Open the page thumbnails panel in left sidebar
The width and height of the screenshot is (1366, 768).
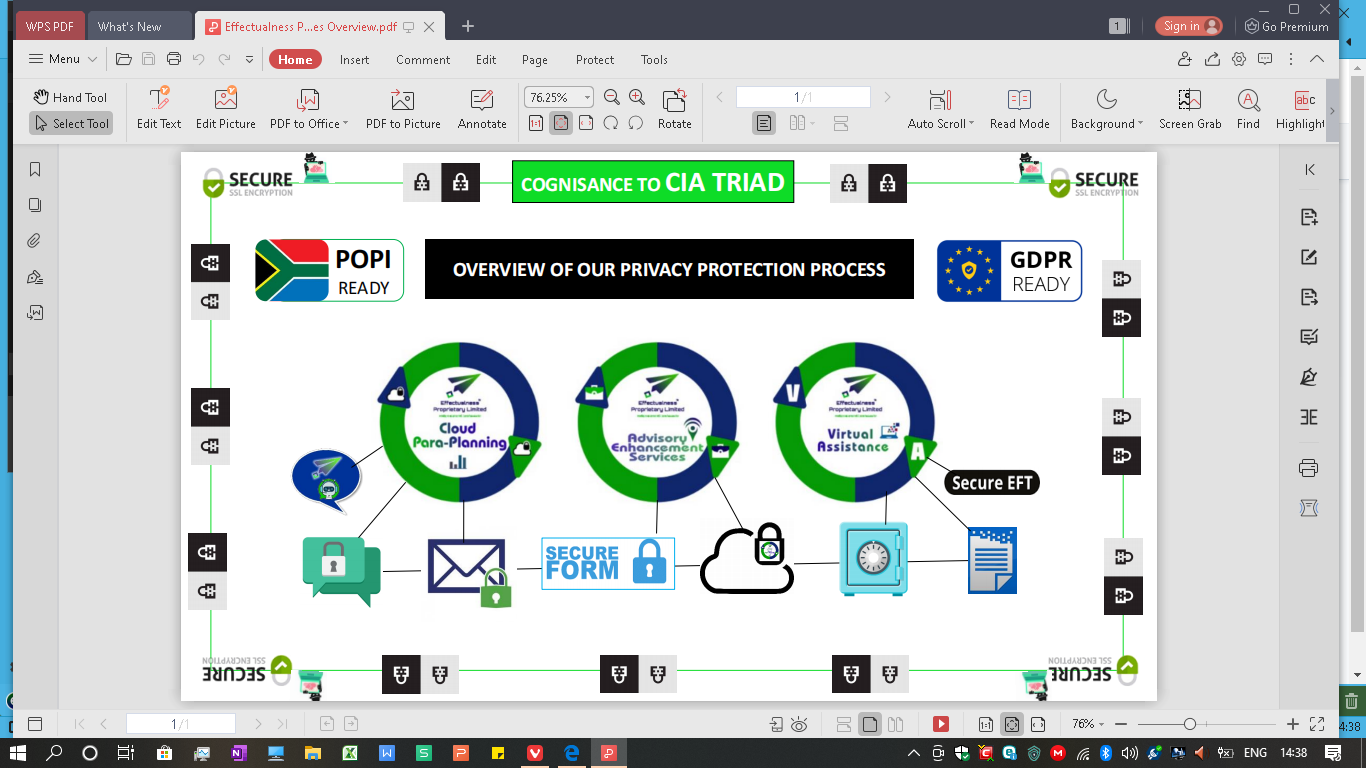(35, 205)
